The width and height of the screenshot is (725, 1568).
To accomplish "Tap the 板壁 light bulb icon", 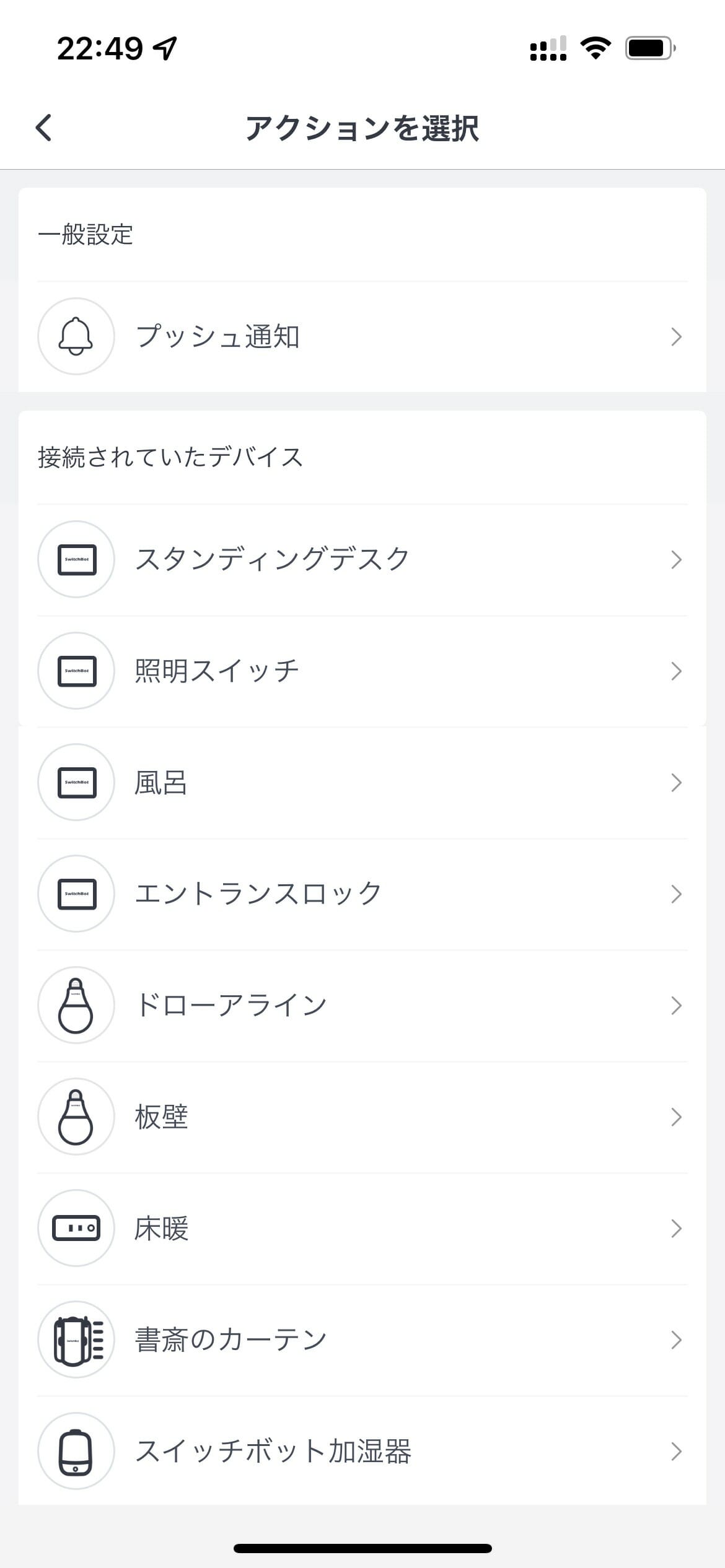I will pyautogui.click(x=76, y=1117).
